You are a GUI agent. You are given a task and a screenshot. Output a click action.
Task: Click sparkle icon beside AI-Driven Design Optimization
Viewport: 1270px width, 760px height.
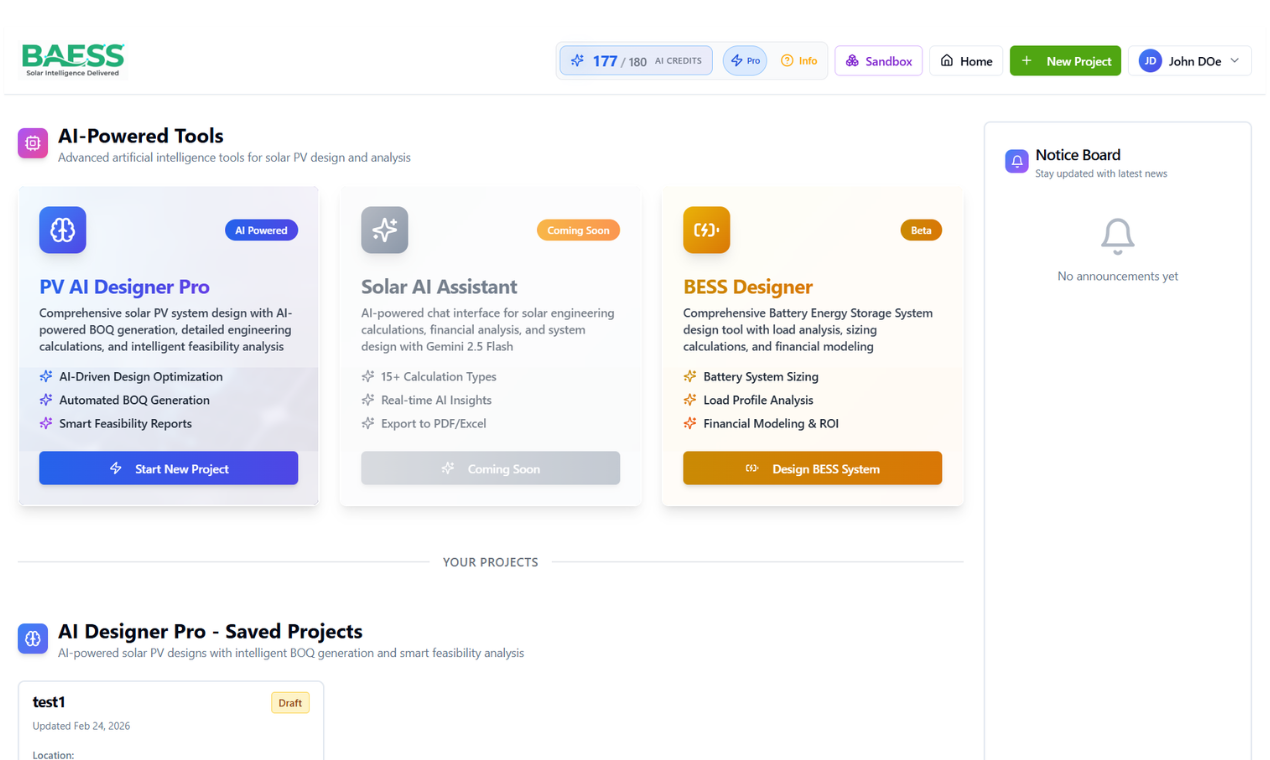coord(46,377)
